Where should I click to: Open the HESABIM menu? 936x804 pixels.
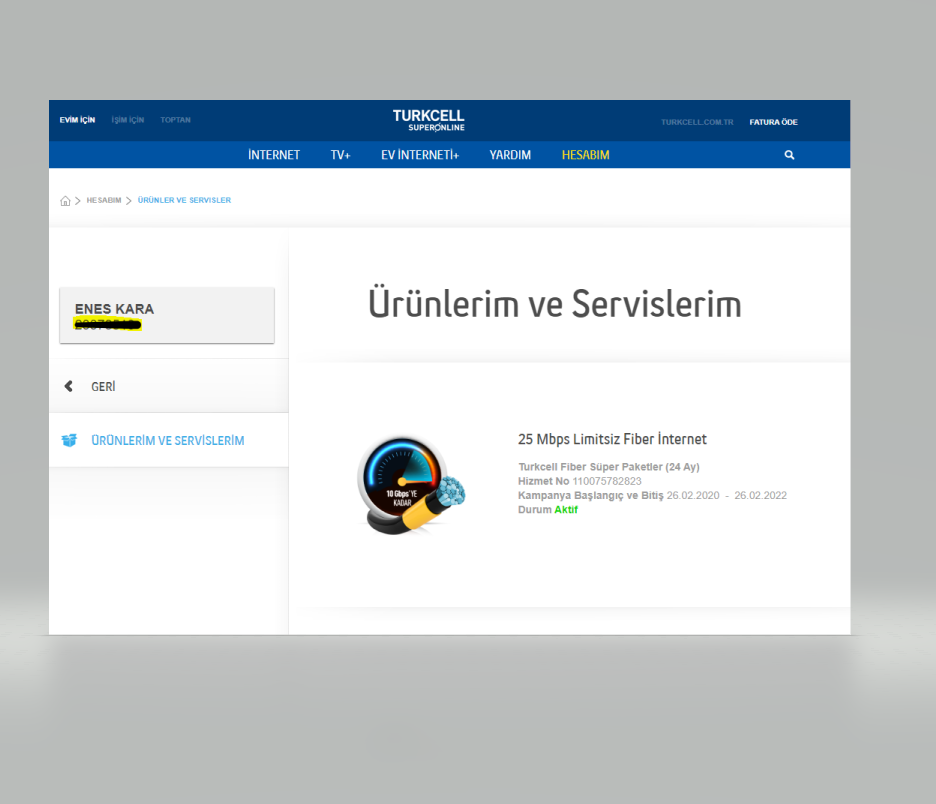point(586,155)
